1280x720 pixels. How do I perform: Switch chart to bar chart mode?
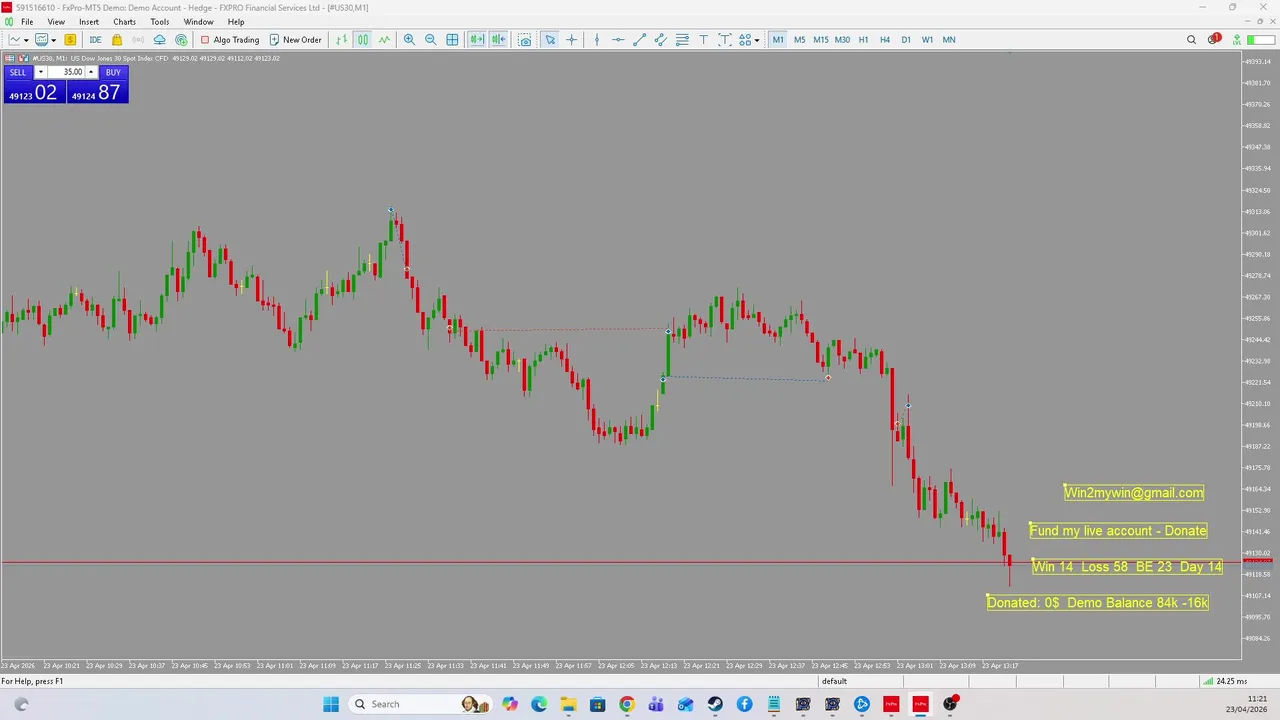point(342,40)
